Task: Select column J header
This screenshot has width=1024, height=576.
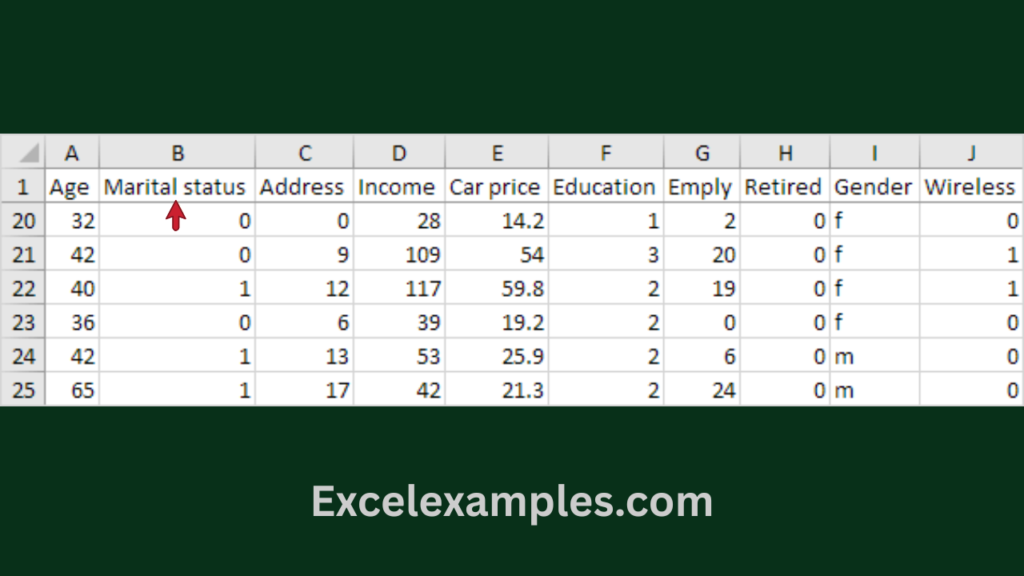Action: click(x=970, y=153)
